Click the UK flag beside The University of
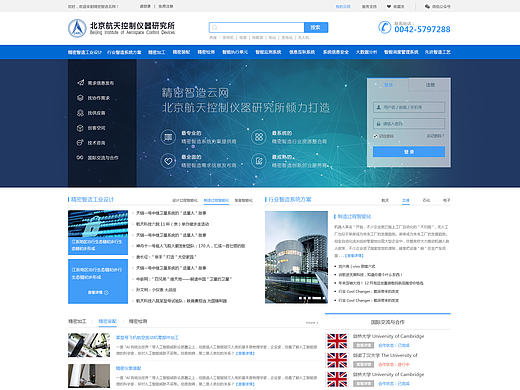 [337, 360]
